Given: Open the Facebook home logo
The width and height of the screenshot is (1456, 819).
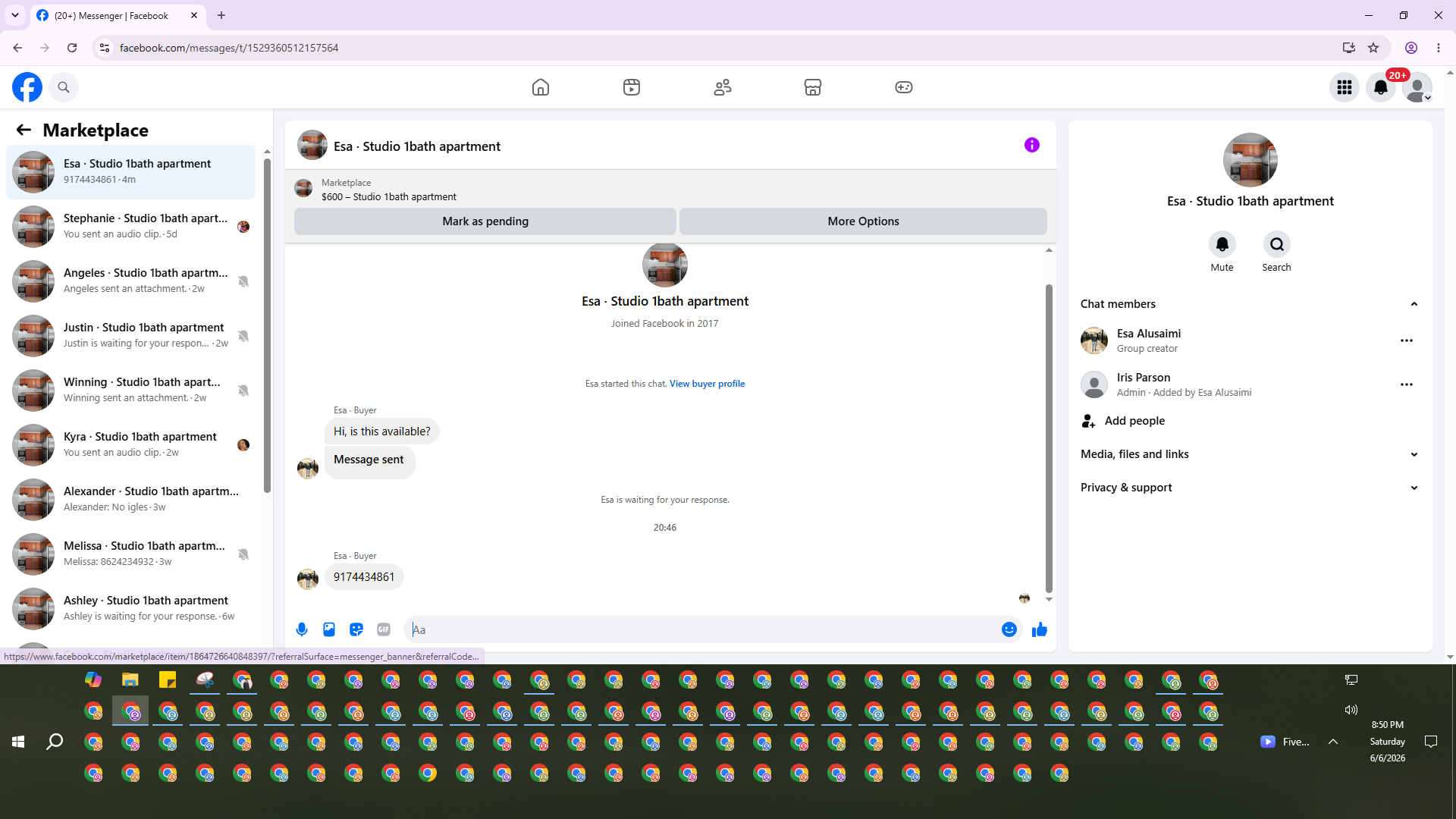Looking at the screenshot, I should (x=27, y=87).
